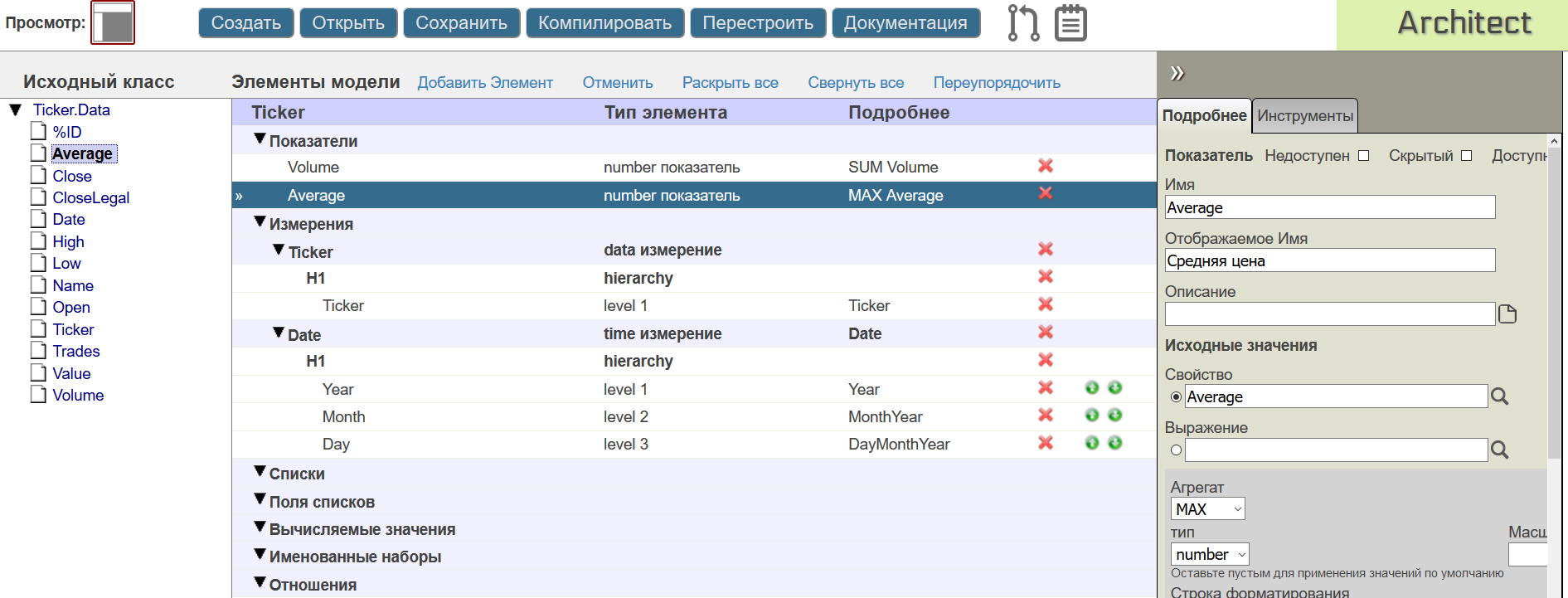Delete the Day level with its red X
1568x598 pixels.
point(1046,443)
